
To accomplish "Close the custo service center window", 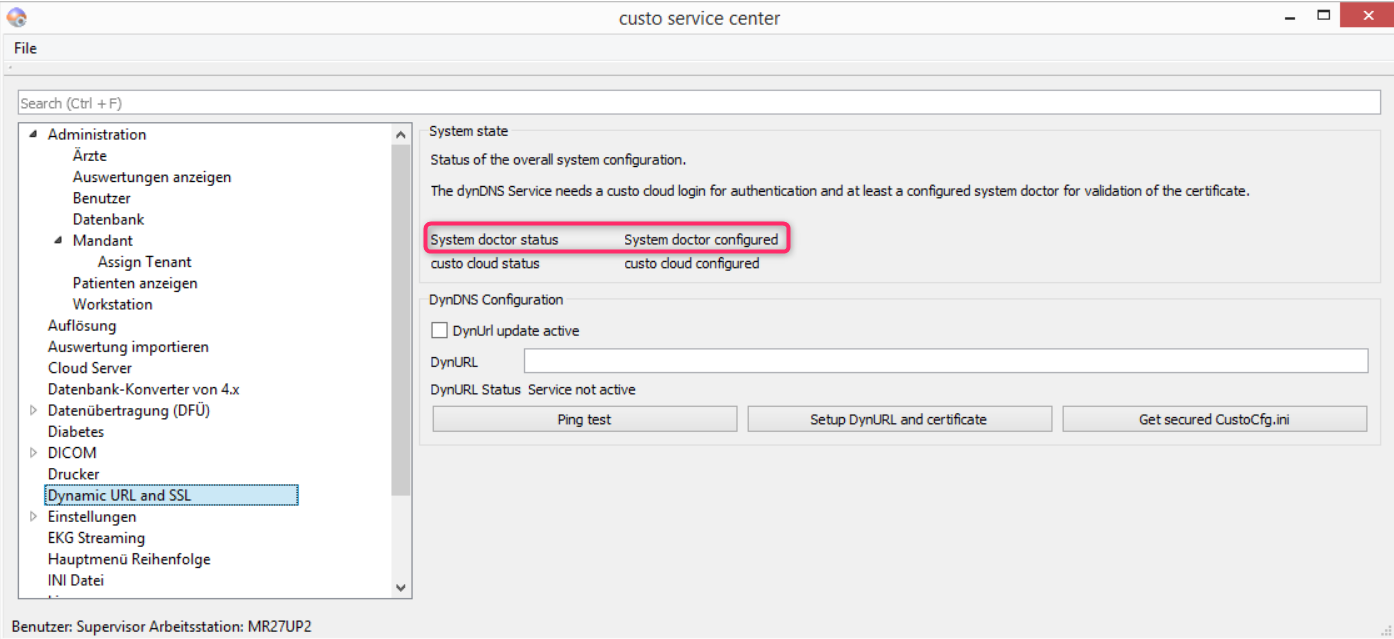I will click(1365, 15).
